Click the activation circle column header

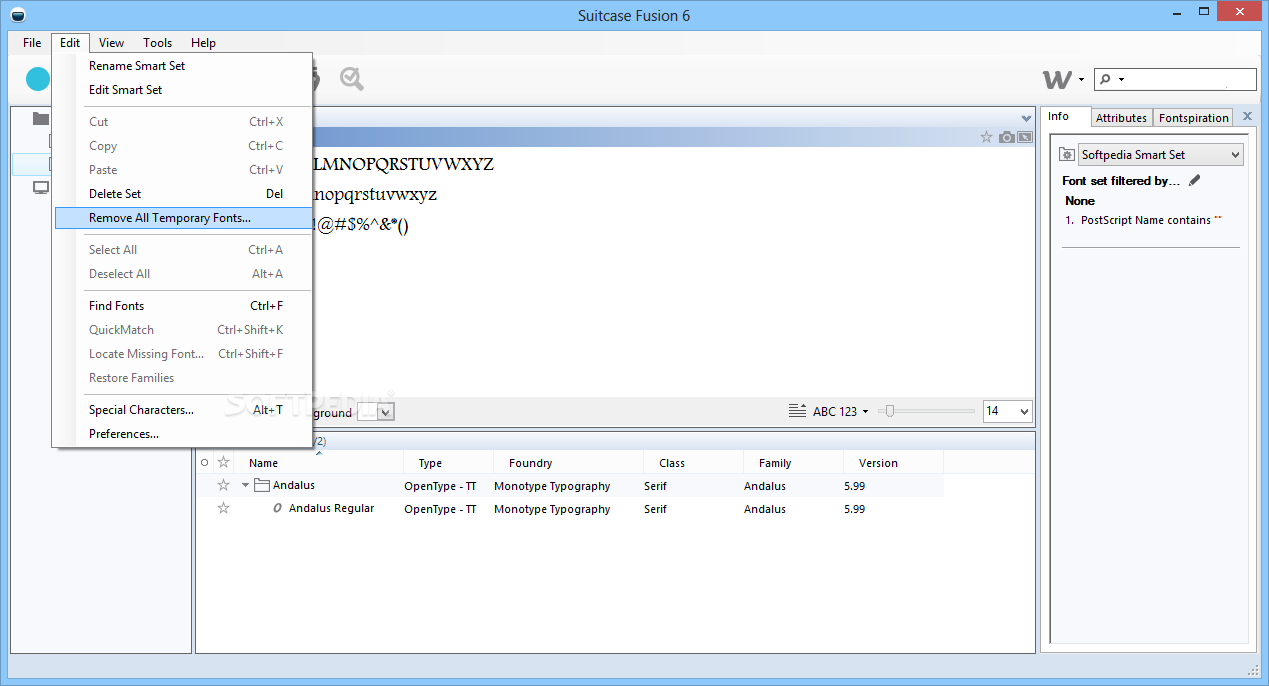pos(205,463)
